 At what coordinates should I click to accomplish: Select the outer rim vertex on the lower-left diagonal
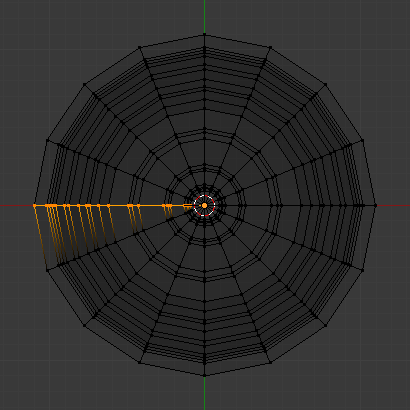tap(84, 326)
